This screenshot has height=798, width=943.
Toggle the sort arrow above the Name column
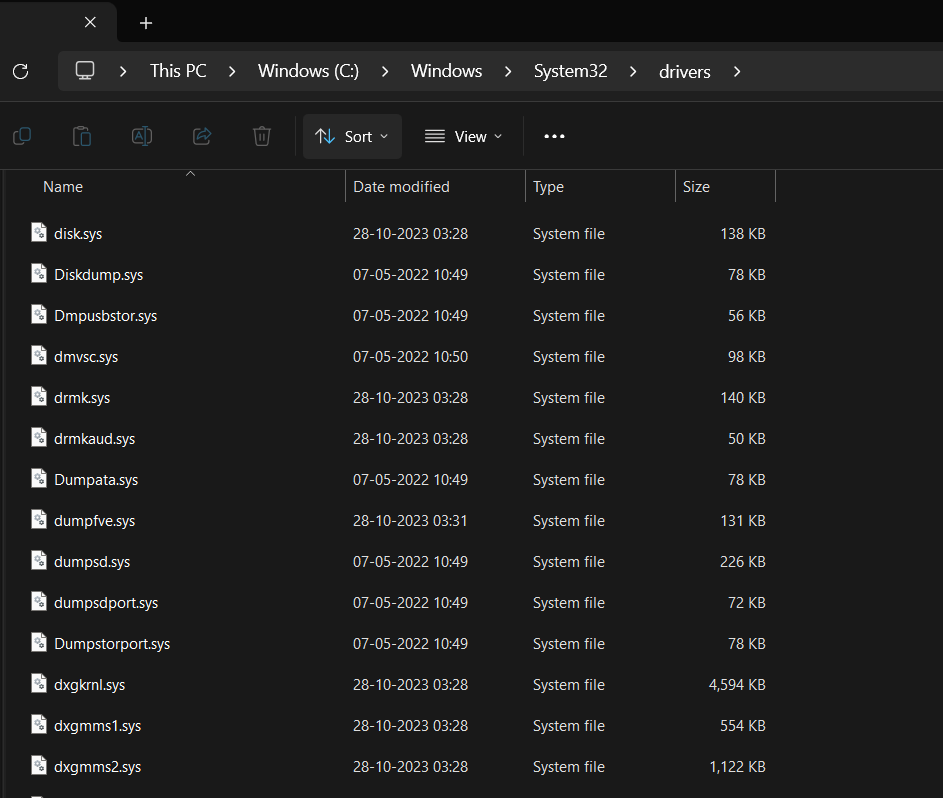click(190, 173)
